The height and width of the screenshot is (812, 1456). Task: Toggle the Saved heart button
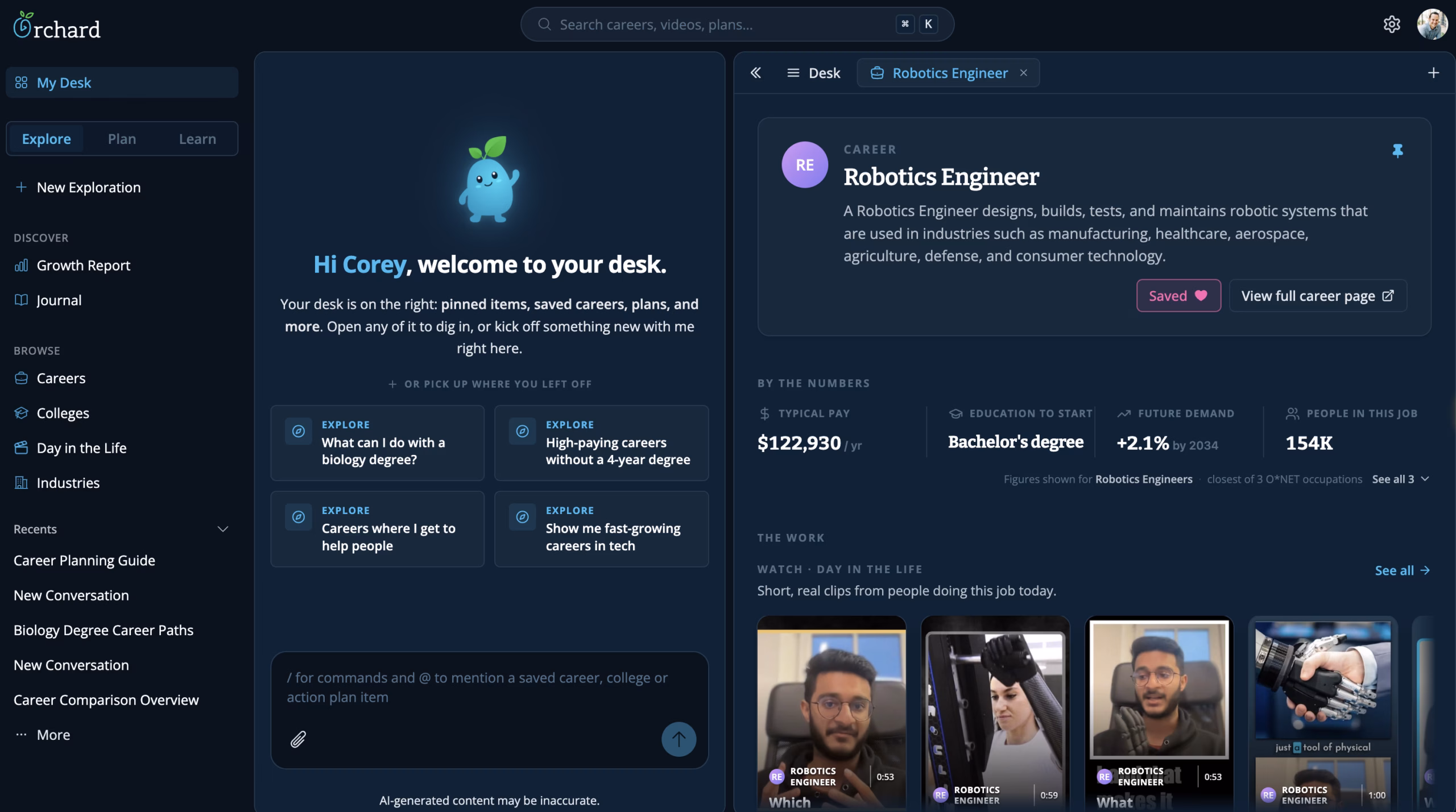[1178, 296]
